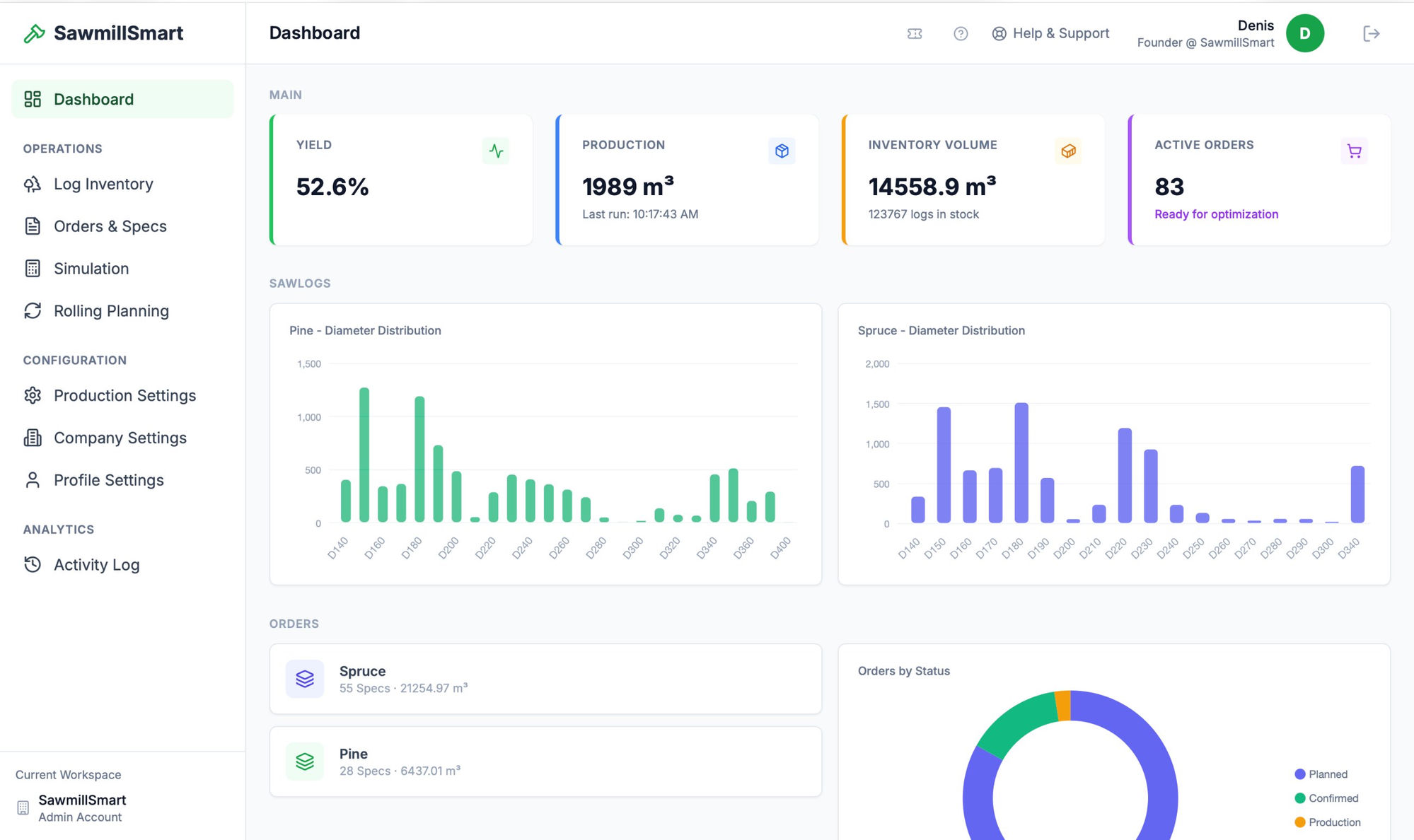Click Denis user name in header
The width and height of the screenshot is (1414, 840).
coord(1256,25)
